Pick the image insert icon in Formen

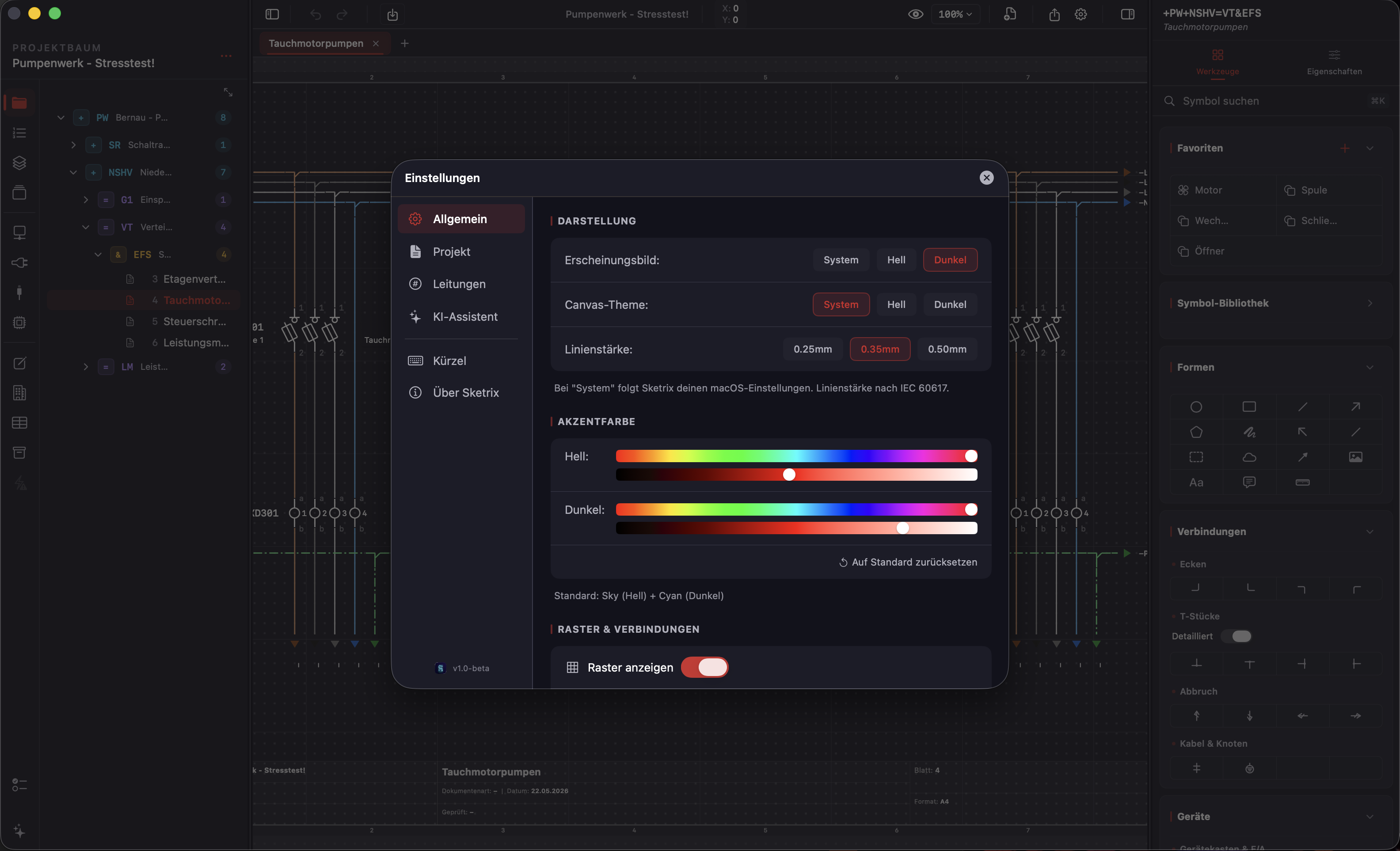[x=1356, y=457]
